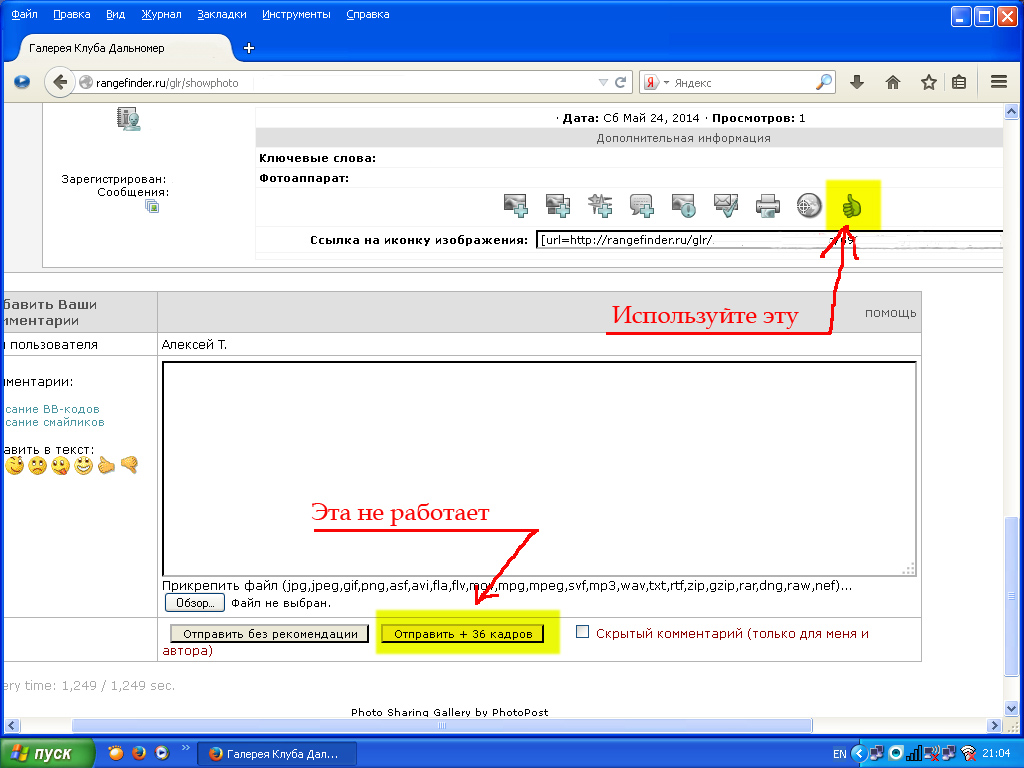Click the add multiple photos icon
This screenshot has width=1024, height=768.
coord(558,206)
